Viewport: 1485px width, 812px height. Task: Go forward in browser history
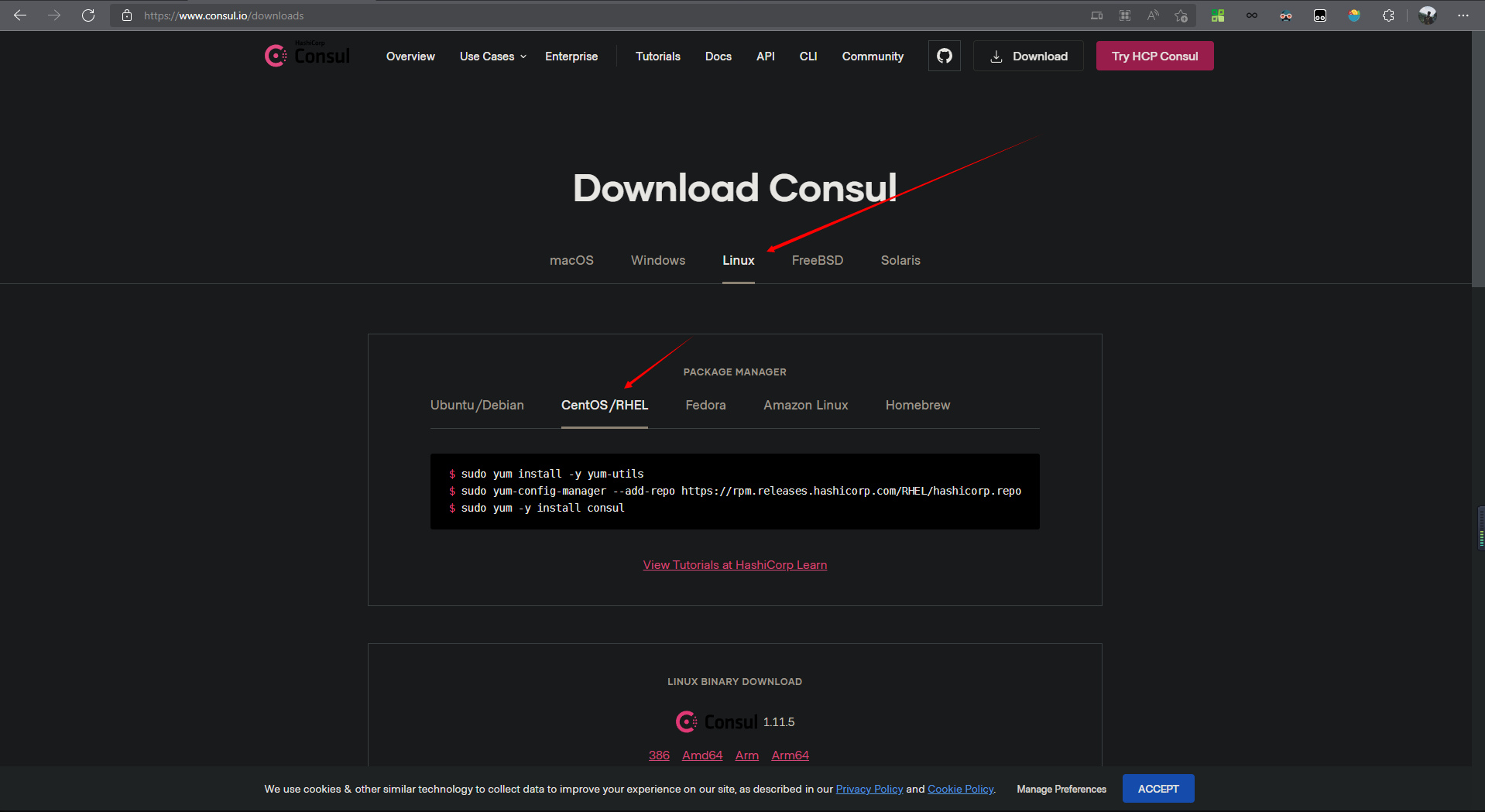pyautogui.click(x=54, y=15)
